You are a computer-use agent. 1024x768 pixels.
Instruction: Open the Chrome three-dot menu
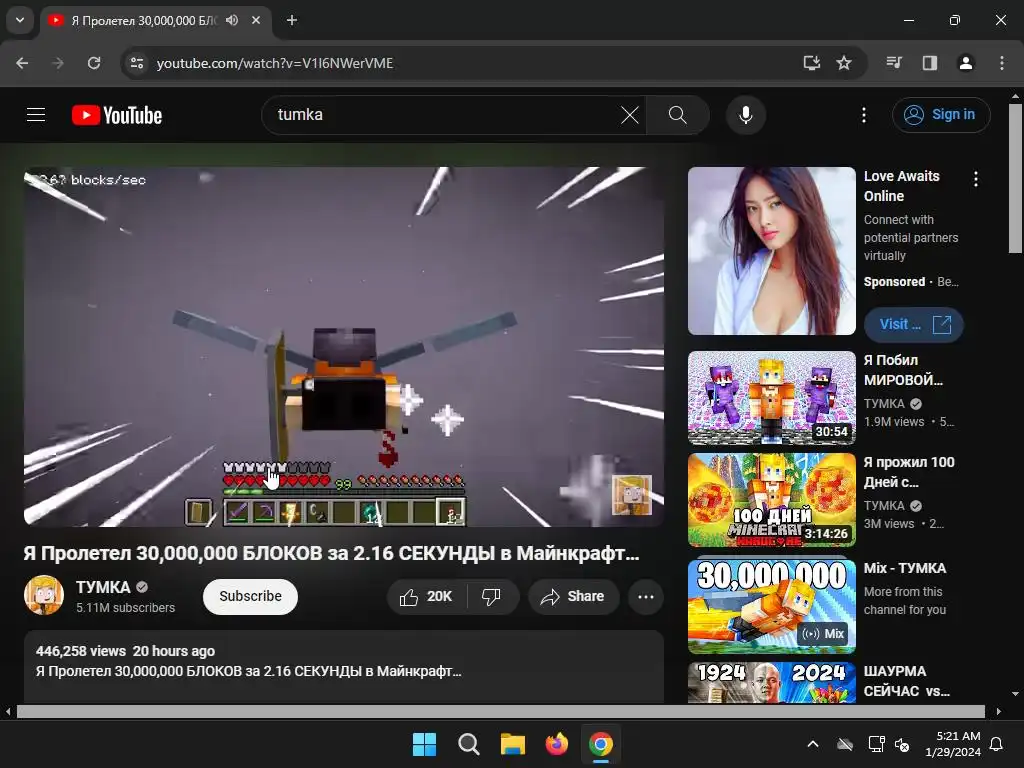pos(1002,63)
